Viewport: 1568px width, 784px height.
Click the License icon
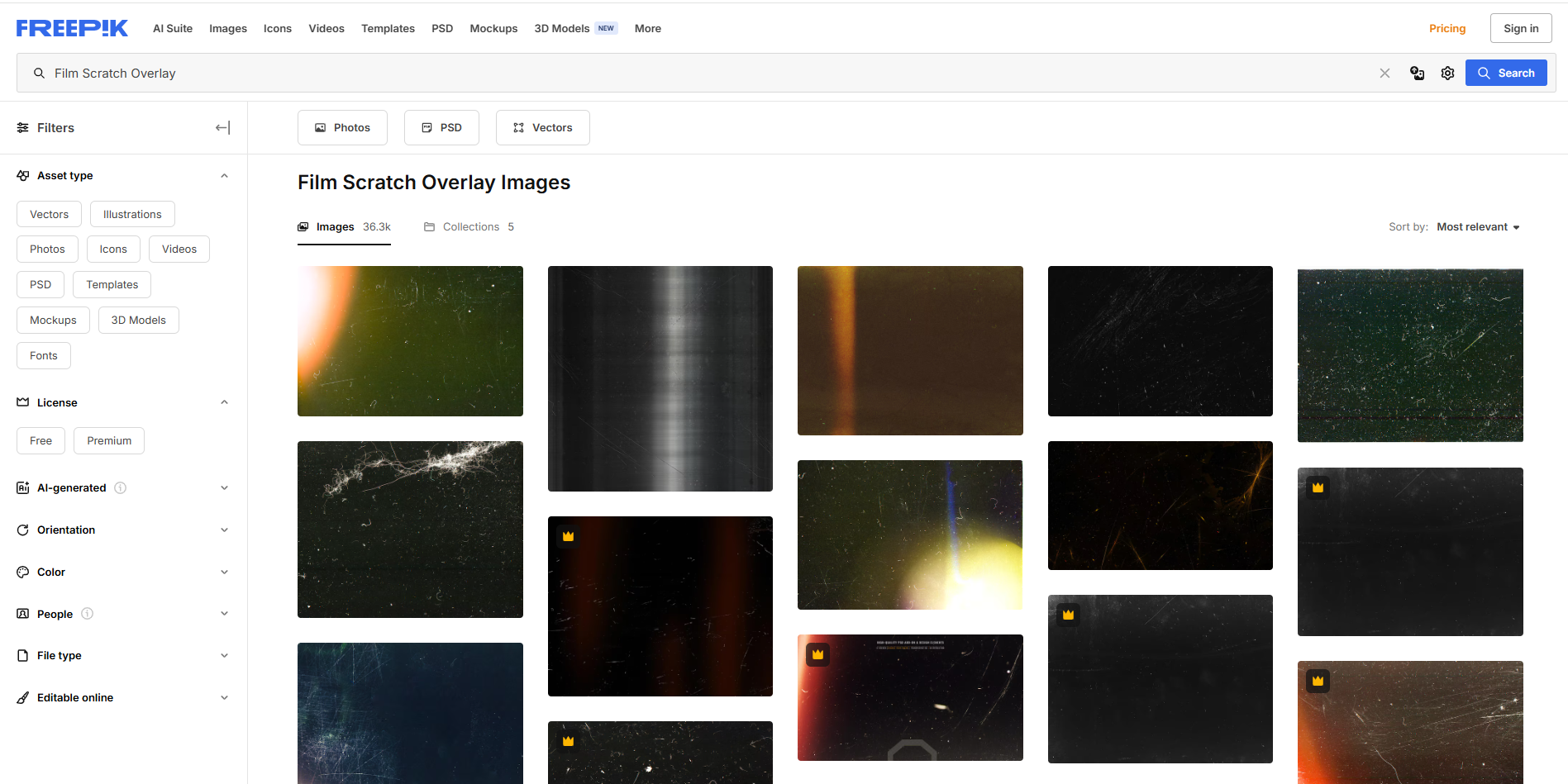click(23, 402)
